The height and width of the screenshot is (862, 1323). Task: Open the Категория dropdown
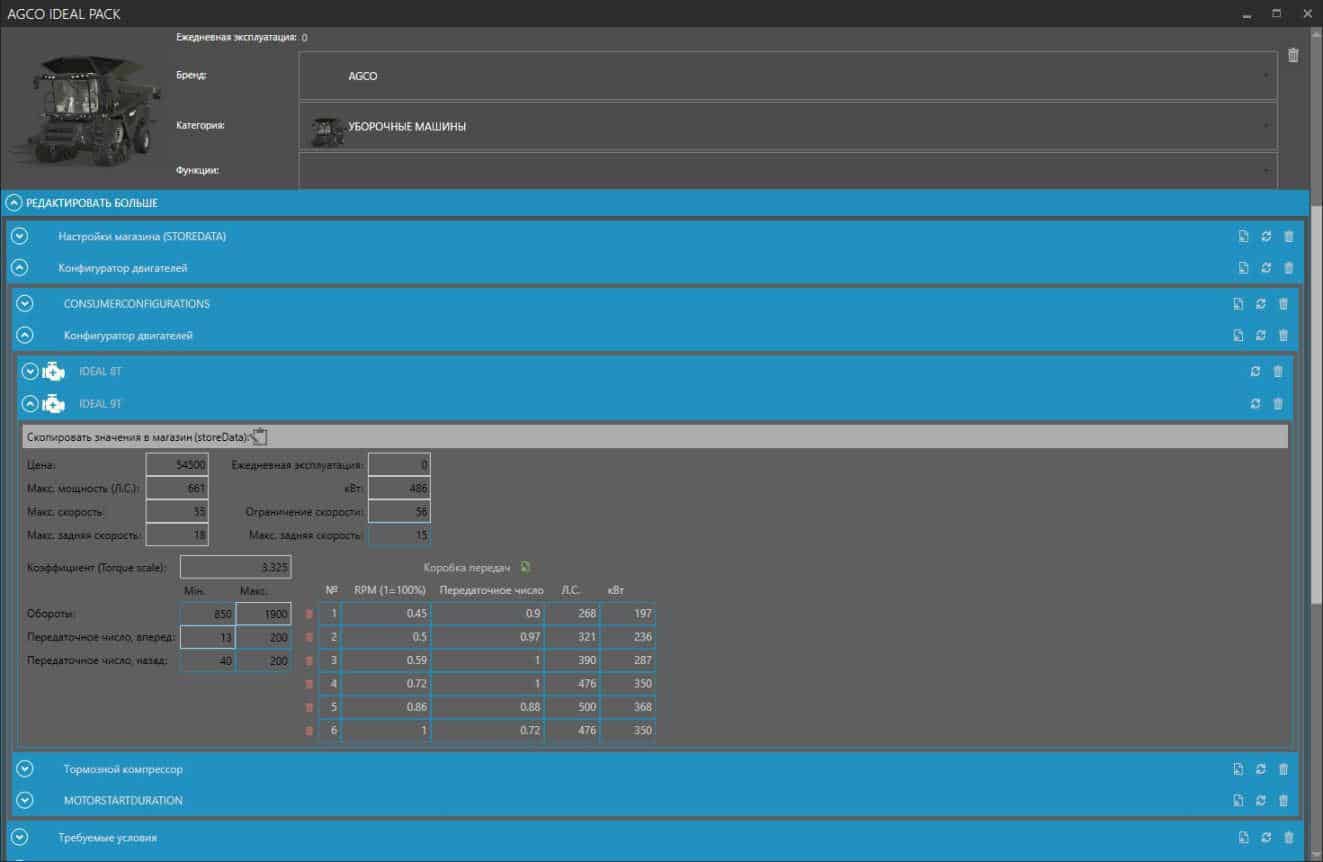click(x=787, y=127)
